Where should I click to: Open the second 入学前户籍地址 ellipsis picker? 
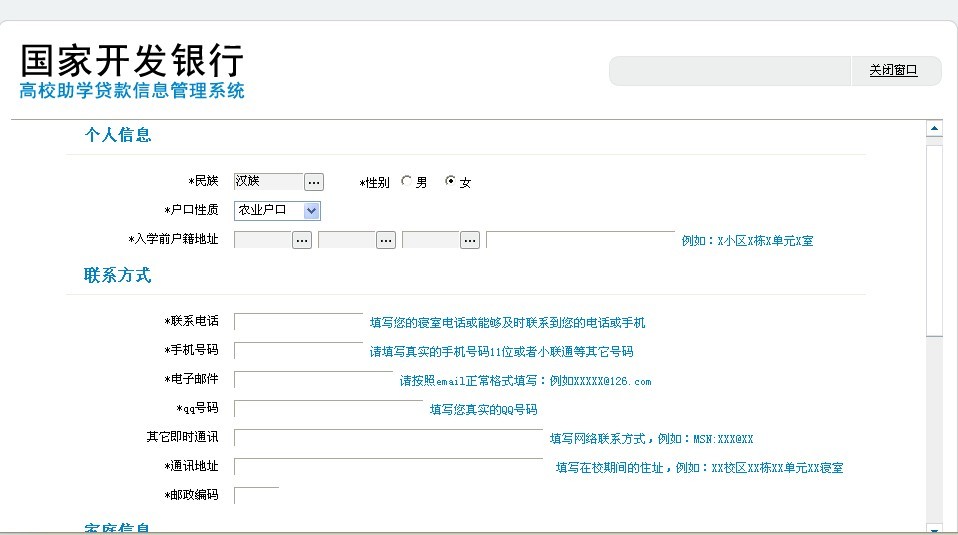tap(386, 240)
